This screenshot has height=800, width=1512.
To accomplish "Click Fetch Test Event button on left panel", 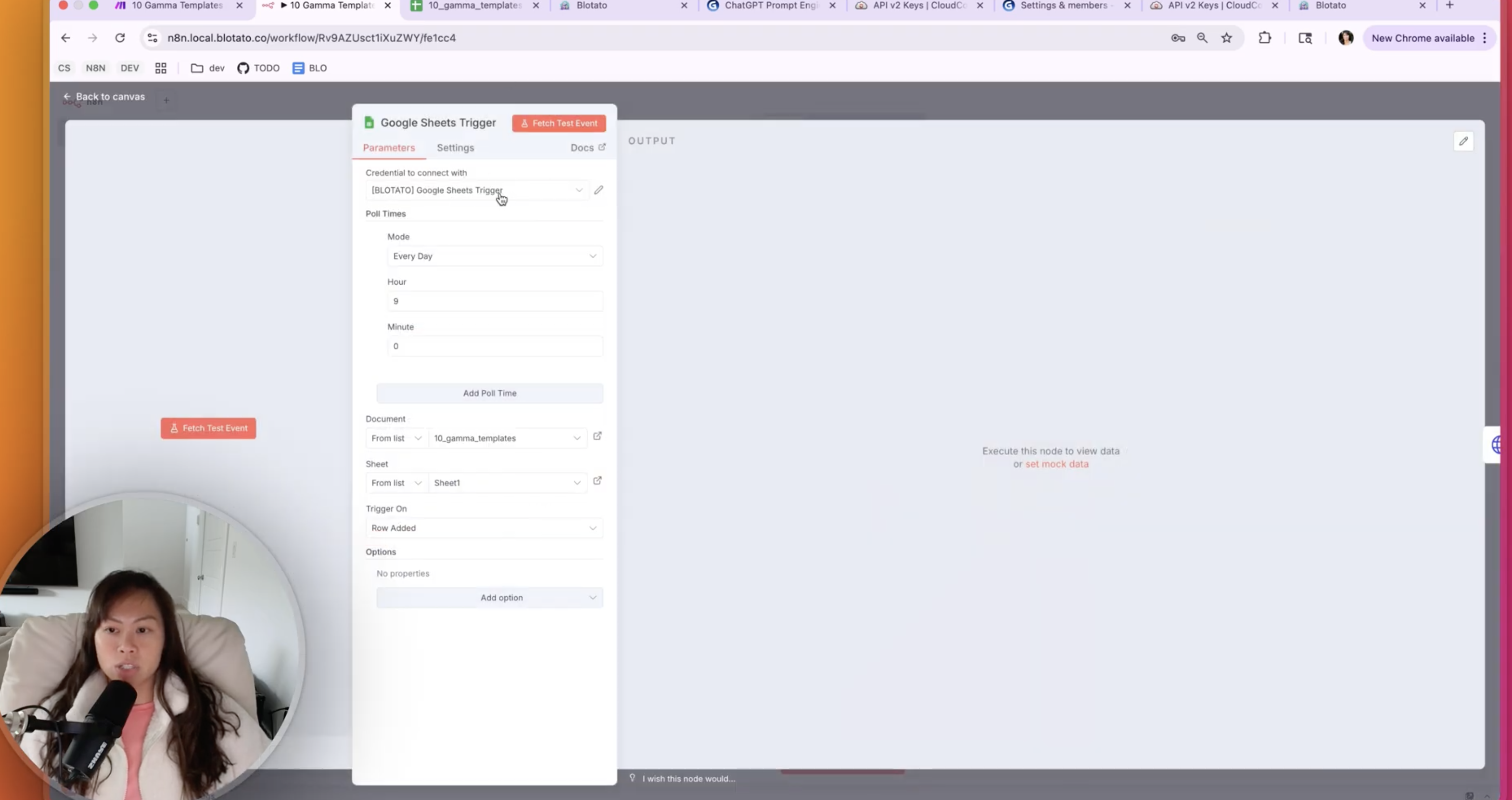I will pyautogui.click(x=208, y=428).
